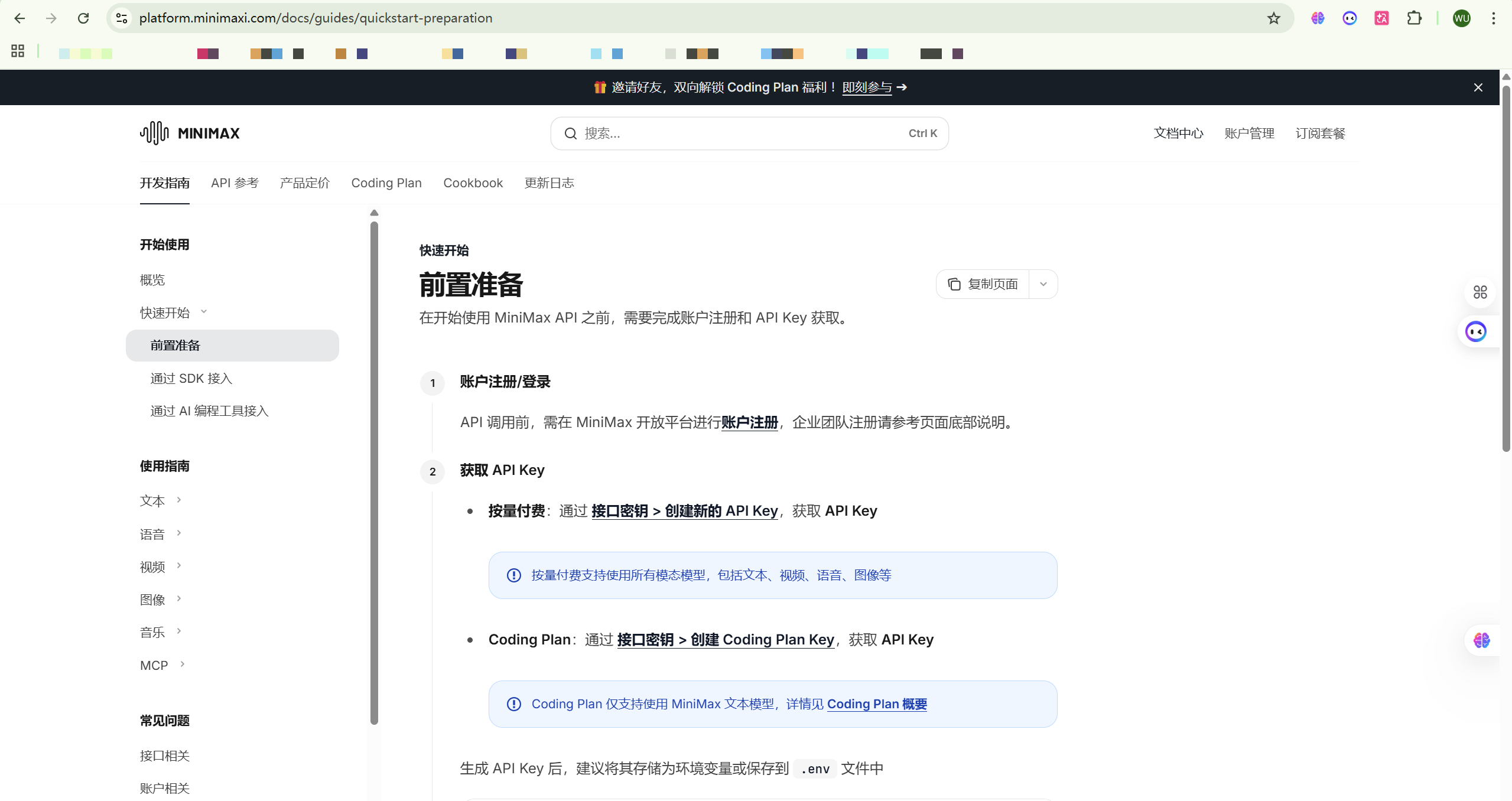The width and height of the screenshot is (1512, 801).
Task: Open 接口相关 under 常见问题
Action: point(165,756)
